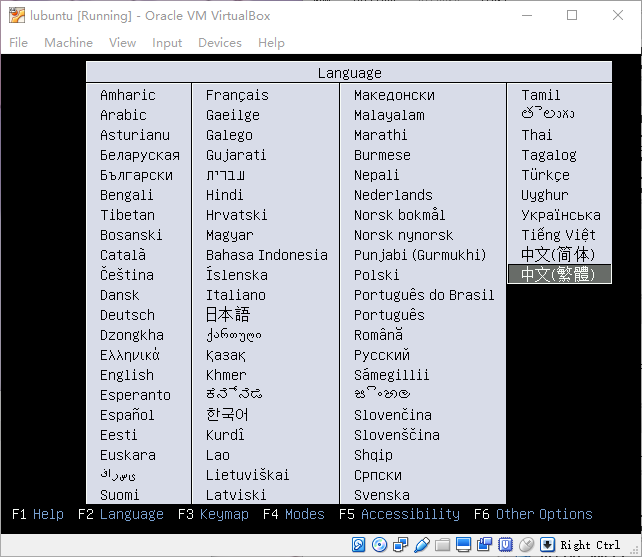This screenshot has width=642, height=557.
Task: Choose Français in the language list
Action: [237, 95]
